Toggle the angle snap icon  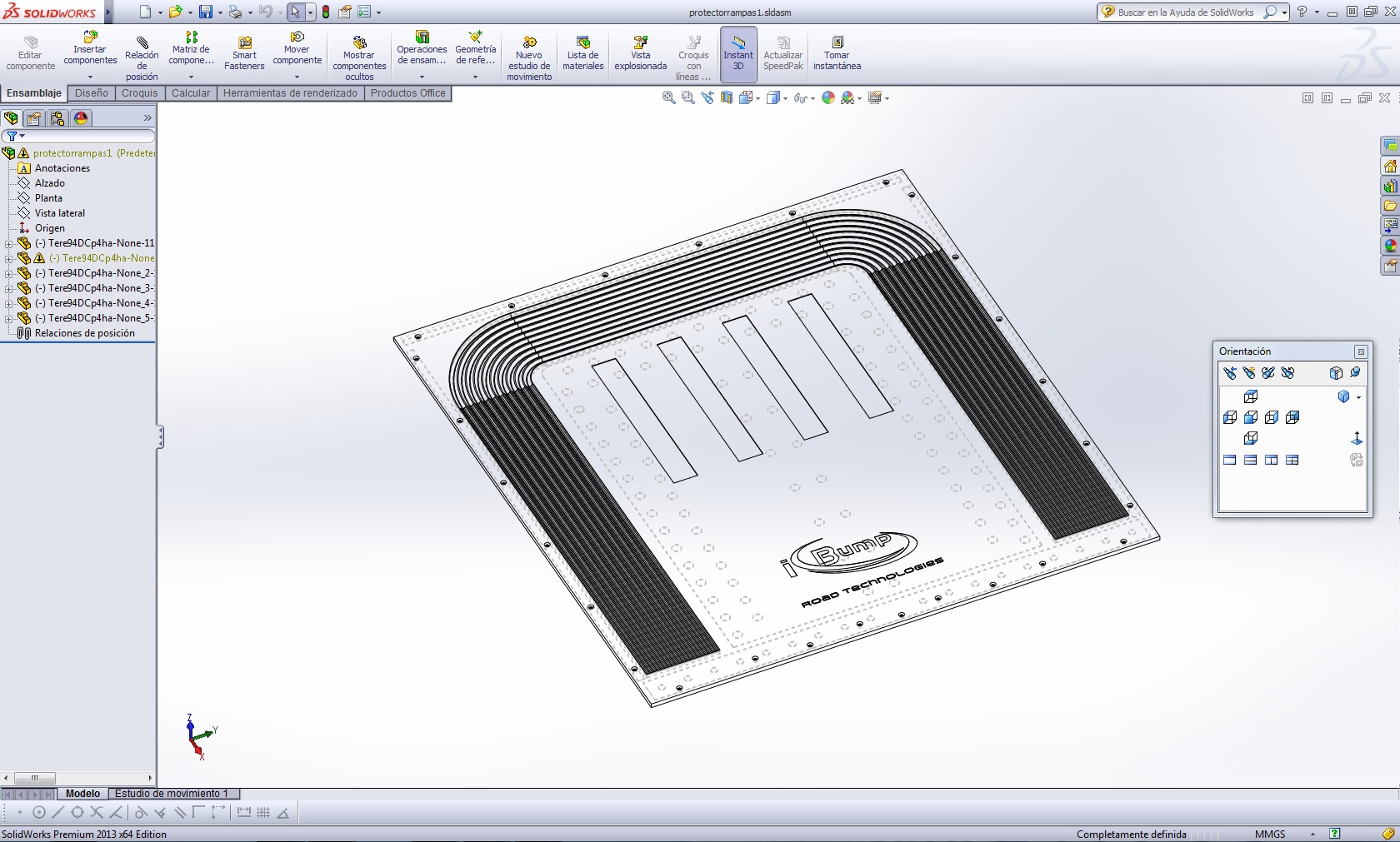[283, 813]
